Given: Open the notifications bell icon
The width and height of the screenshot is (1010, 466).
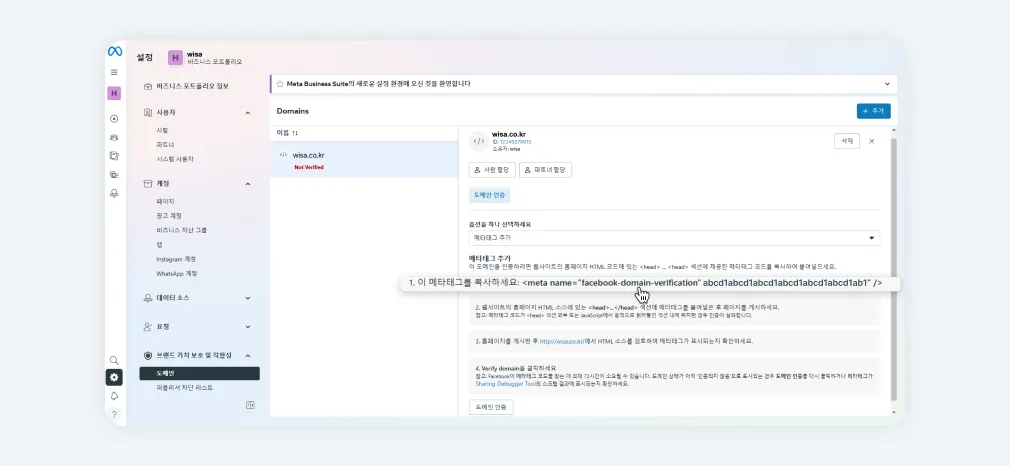Looking at the screenshot, I should pos(114,396).
